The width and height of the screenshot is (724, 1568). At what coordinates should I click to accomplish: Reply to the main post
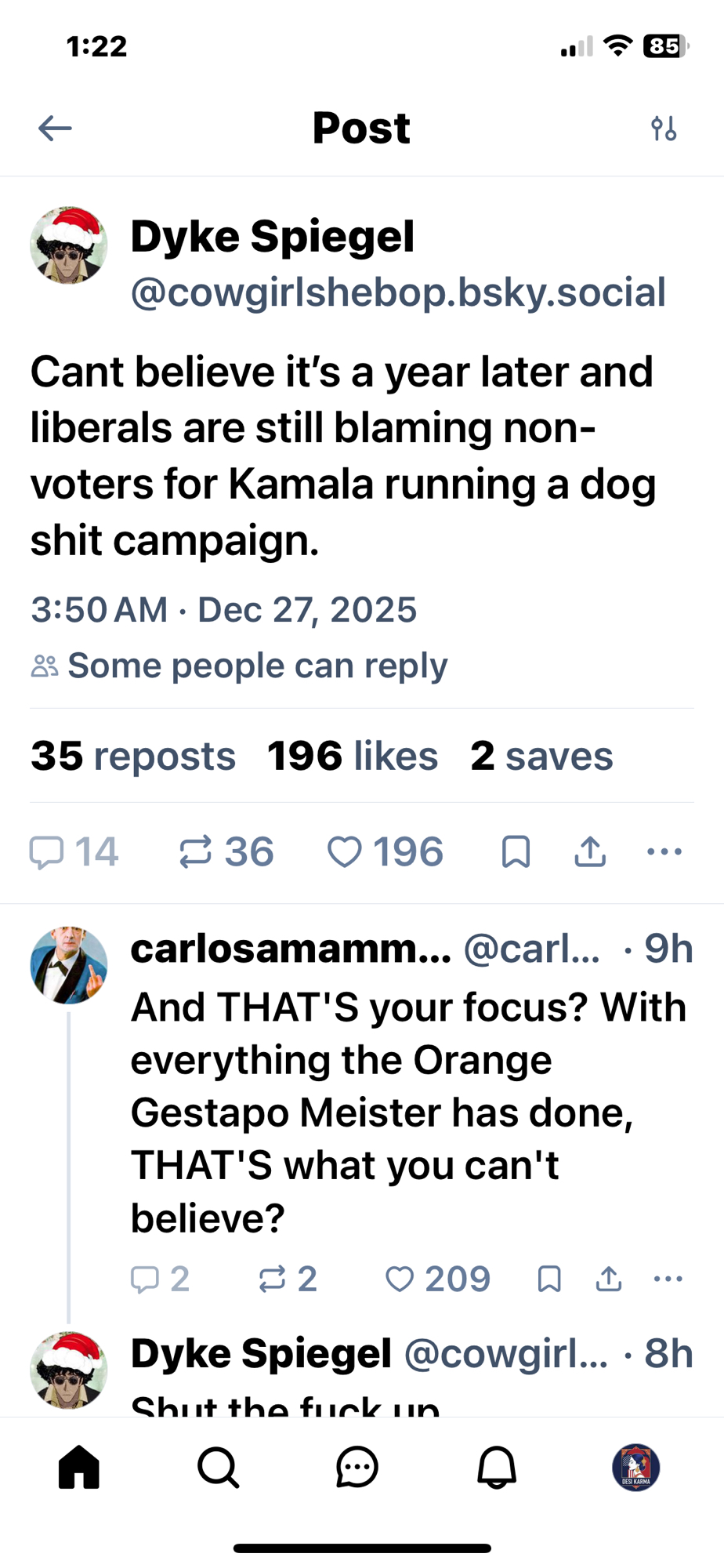47,852
